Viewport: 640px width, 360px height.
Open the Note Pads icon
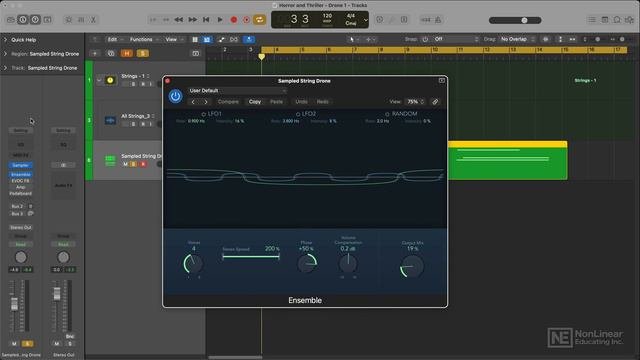pyautogui.click(x=605, y=20)
